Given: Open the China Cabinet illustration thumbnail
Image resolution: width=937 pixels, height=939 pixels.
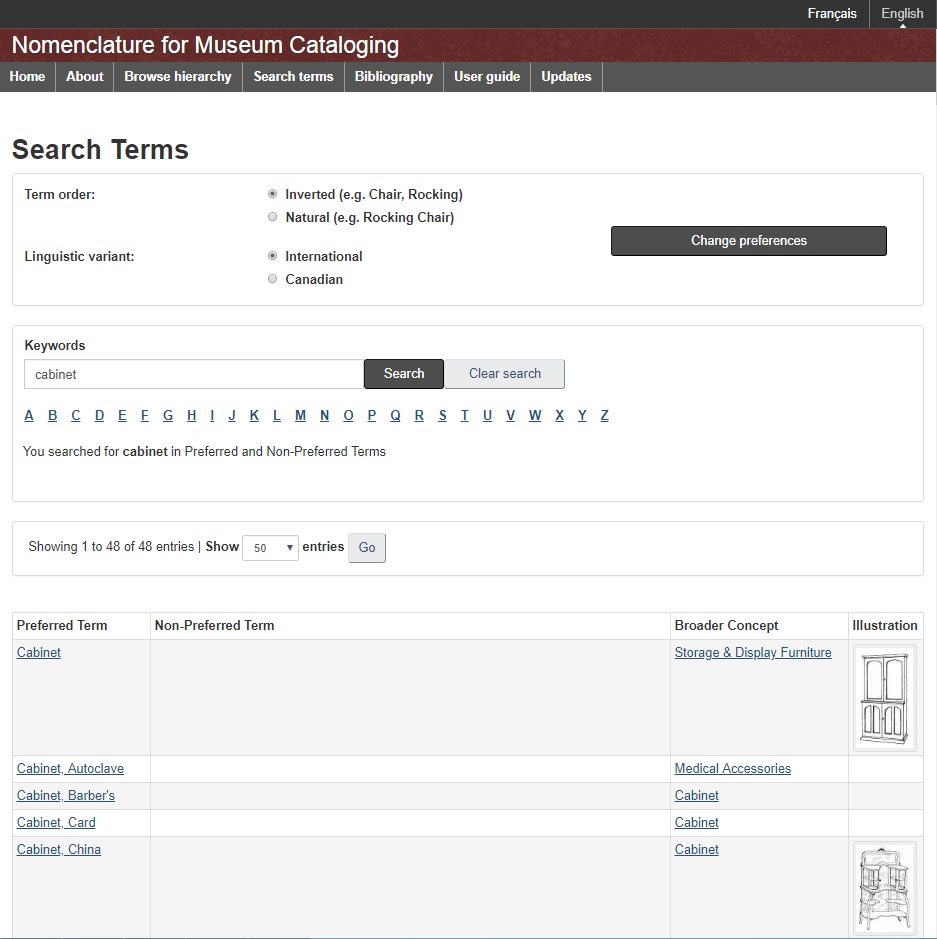Looking at the screenshot, I should pyautogui.click(x=884, y=888).
